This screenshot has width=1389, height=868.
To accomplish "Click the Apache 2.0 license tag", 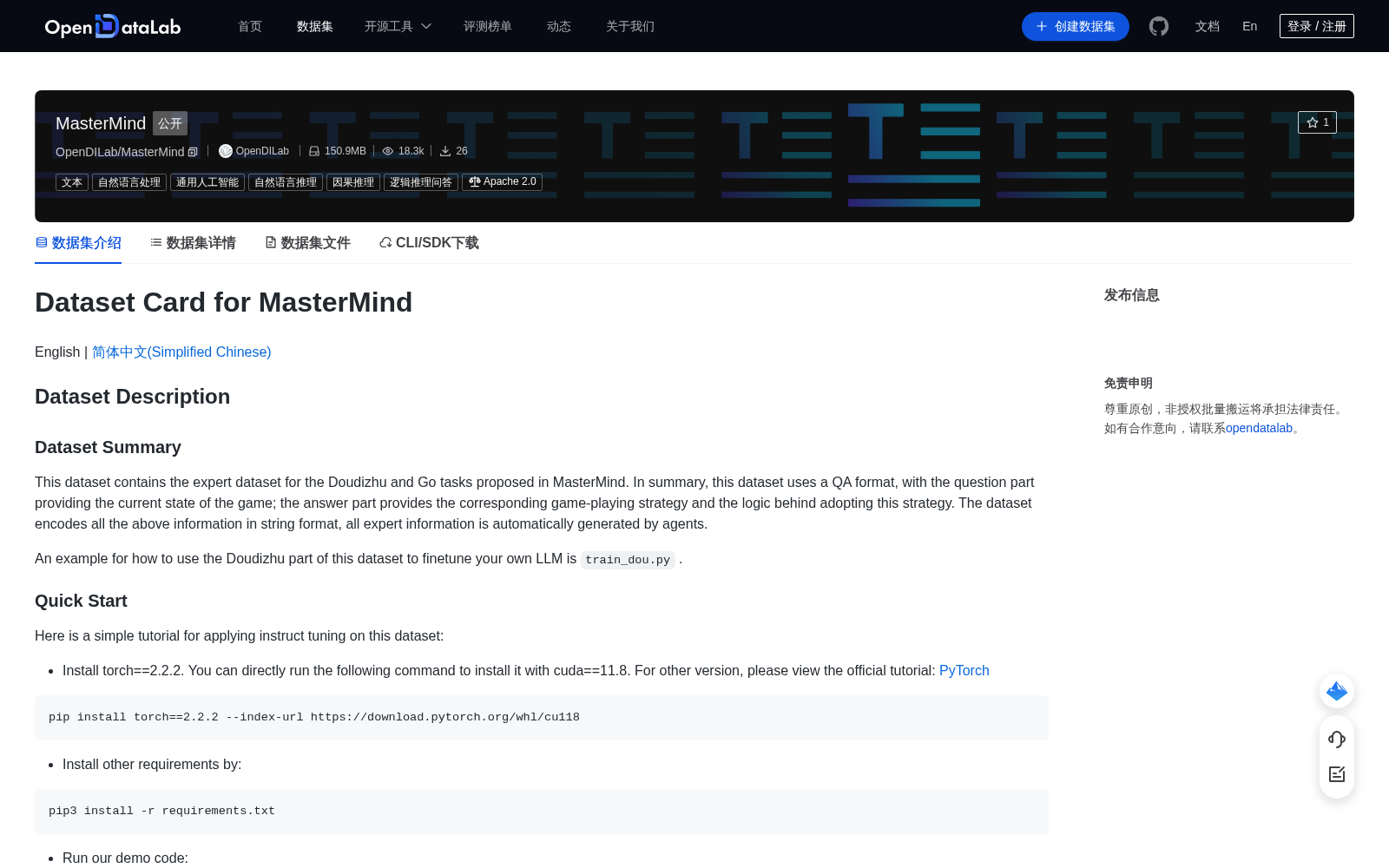I will 503,182.
